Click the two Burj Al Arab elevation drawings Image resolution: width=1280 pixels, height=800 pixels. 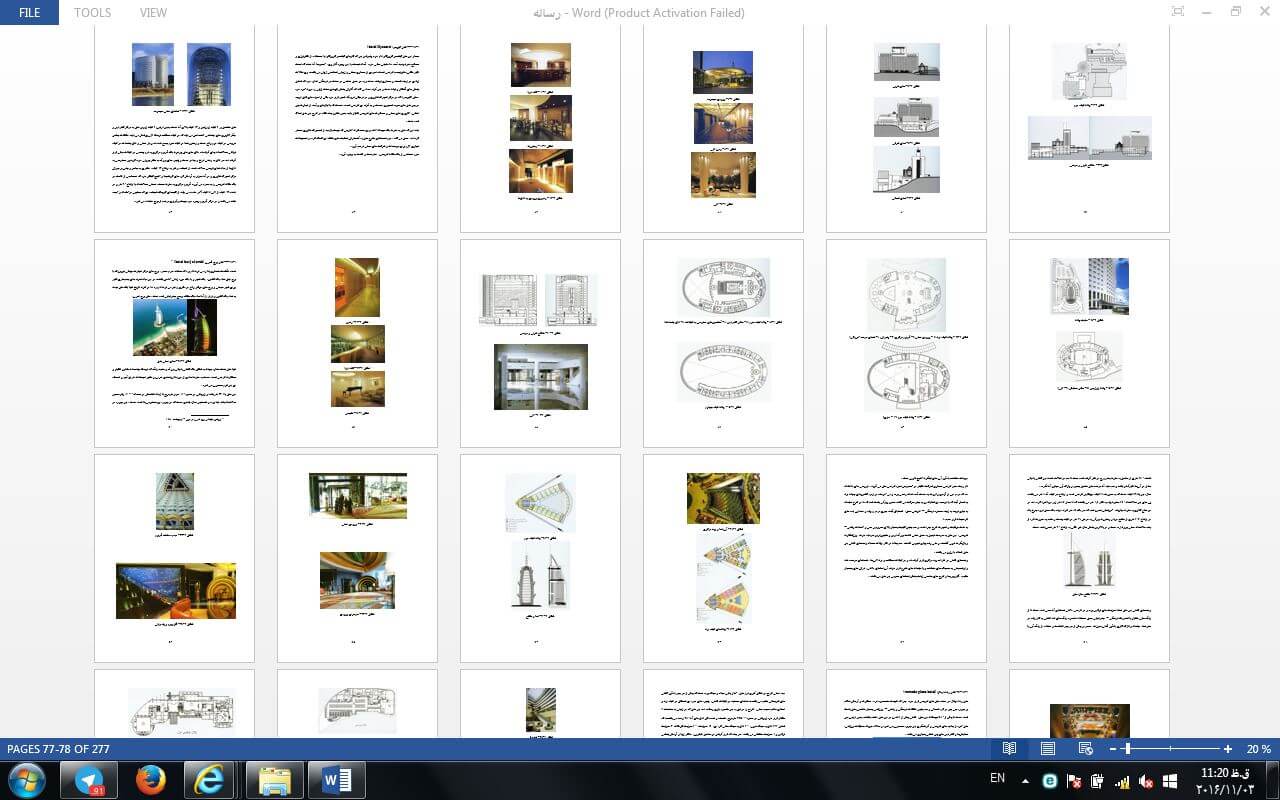click(x=540, y=574)
